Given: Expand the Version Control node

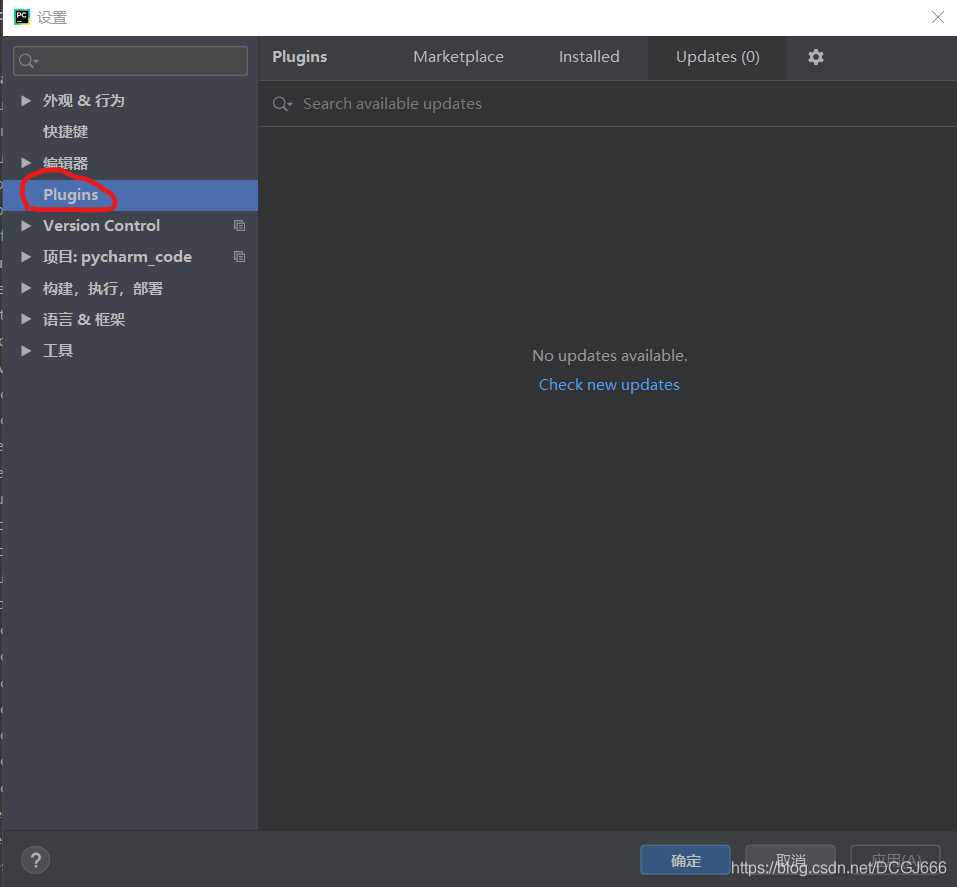Looking at the screenshot, I should click(26, 226).
